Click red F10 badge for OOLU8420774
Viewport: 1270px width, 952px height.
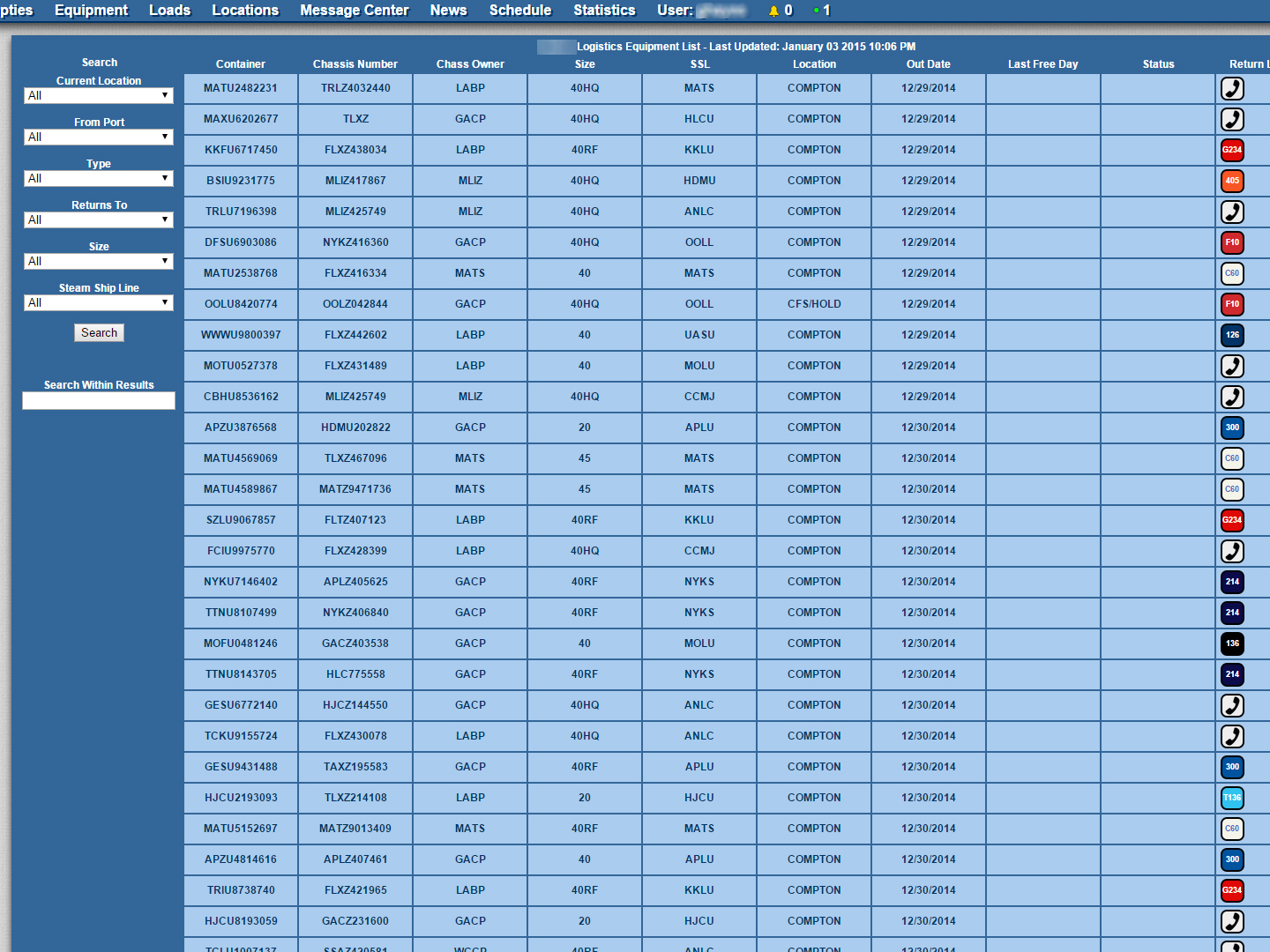click(1232, 304)
